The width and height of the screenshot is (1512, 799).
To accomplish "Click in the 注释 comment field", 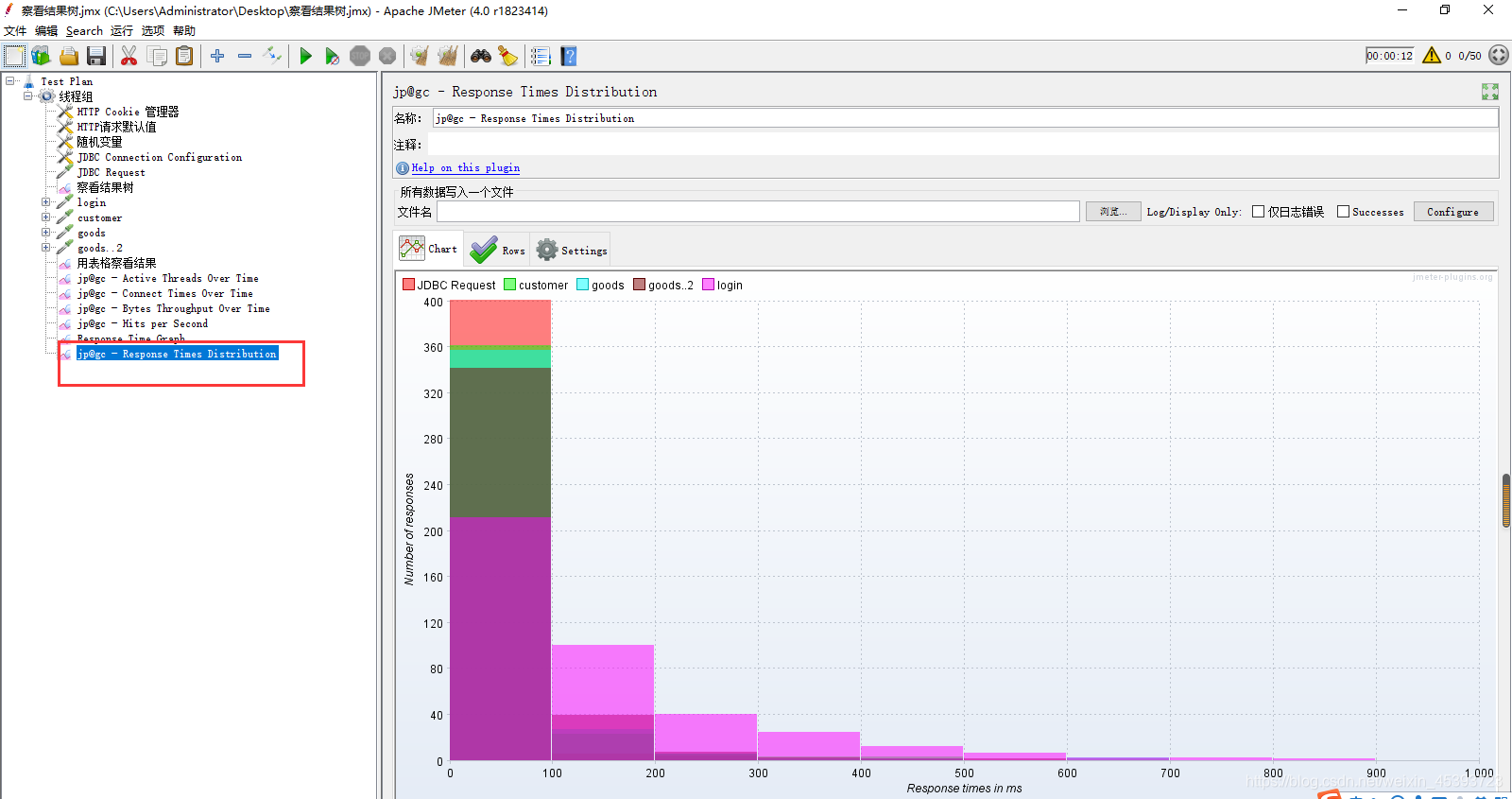I will click(x=963, y=145).
